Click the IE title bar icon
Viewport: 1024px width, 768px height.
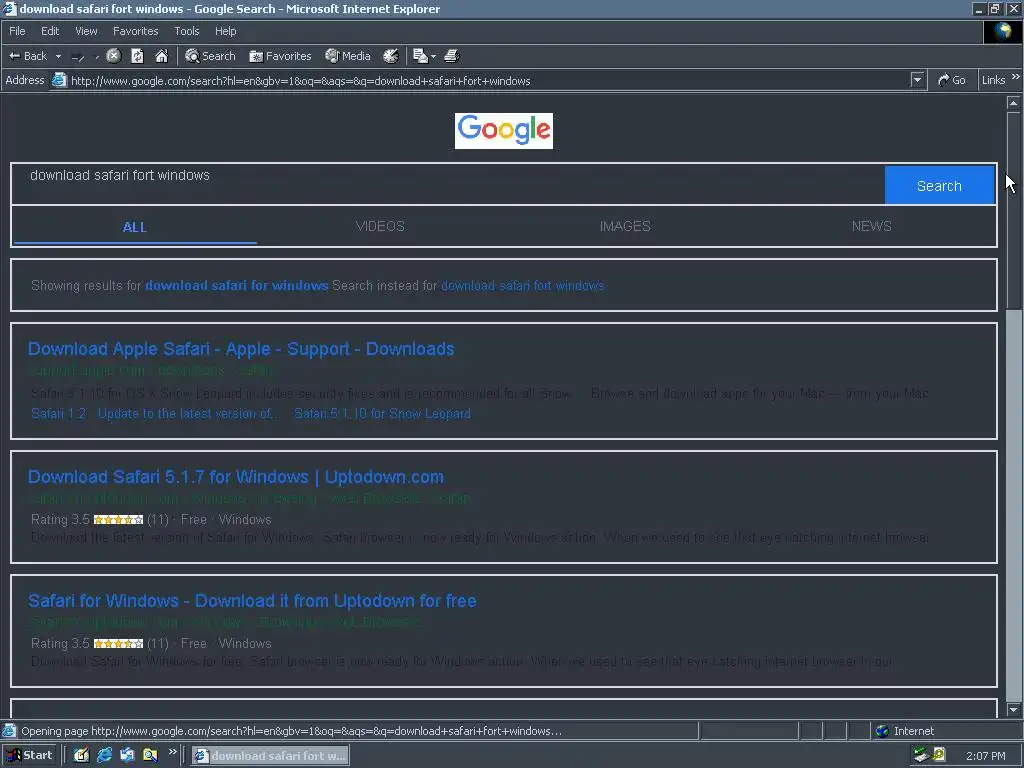coord(9,8)
